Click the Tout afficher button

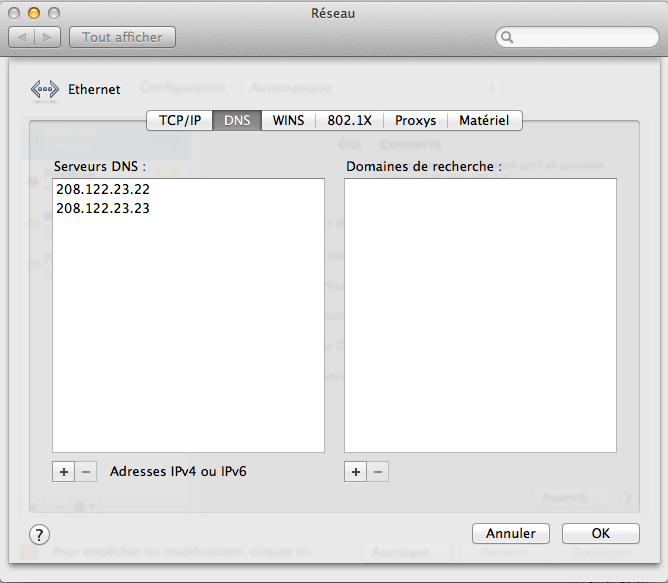tap(122, 38)
